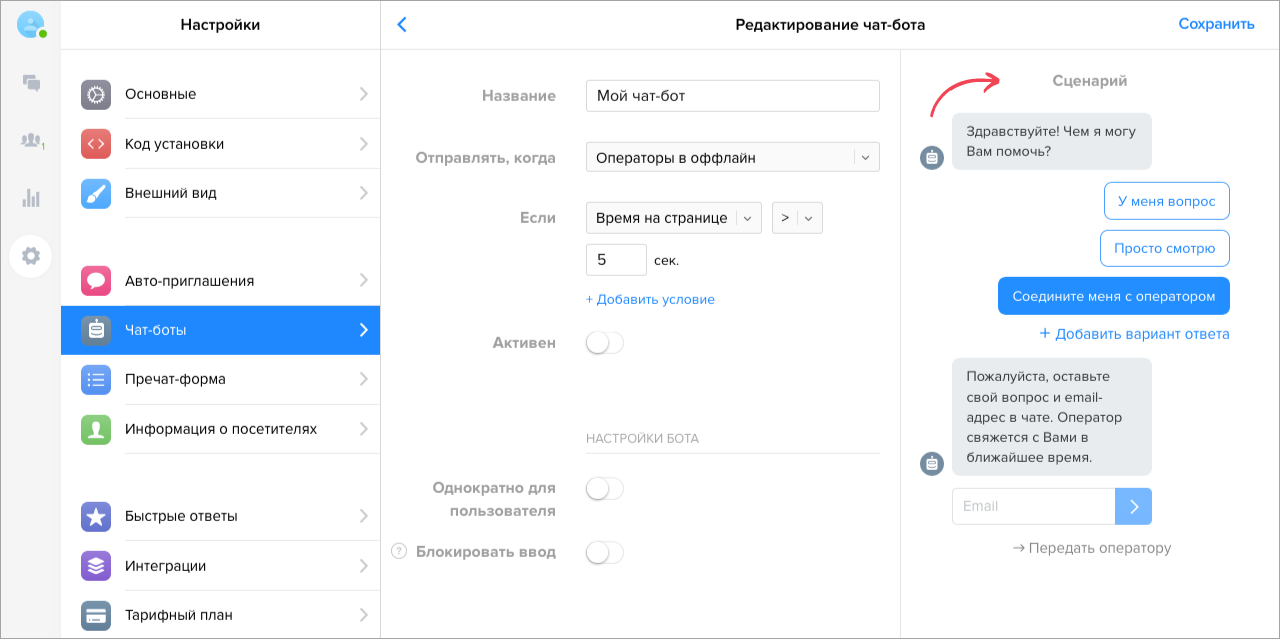Click the Email input field in the preview
This screenshot has height=639, width=1280.
click(1030, 506)
